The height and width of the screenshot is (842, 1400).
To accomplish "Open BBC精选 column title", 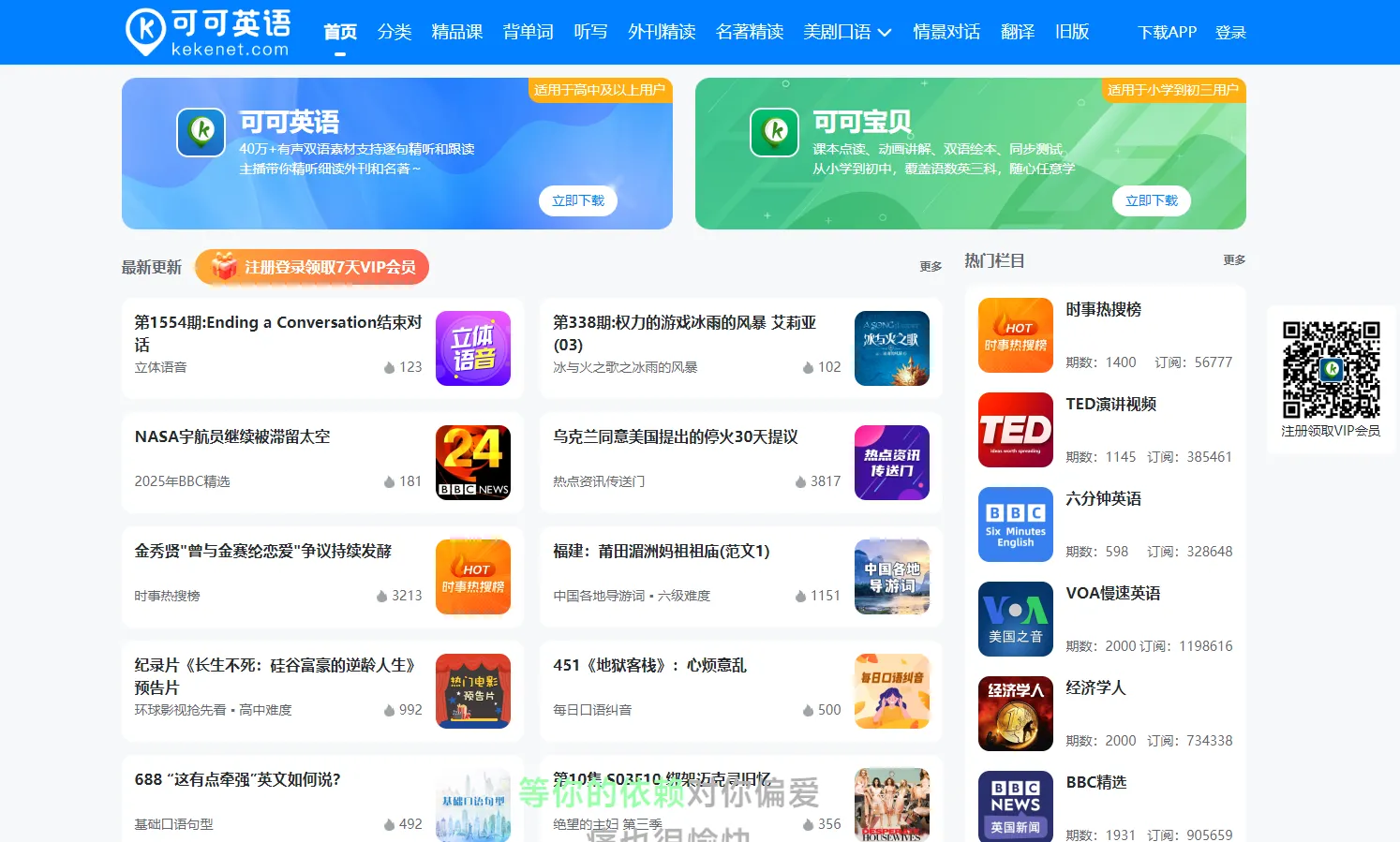I will (x=1096, y=782).
